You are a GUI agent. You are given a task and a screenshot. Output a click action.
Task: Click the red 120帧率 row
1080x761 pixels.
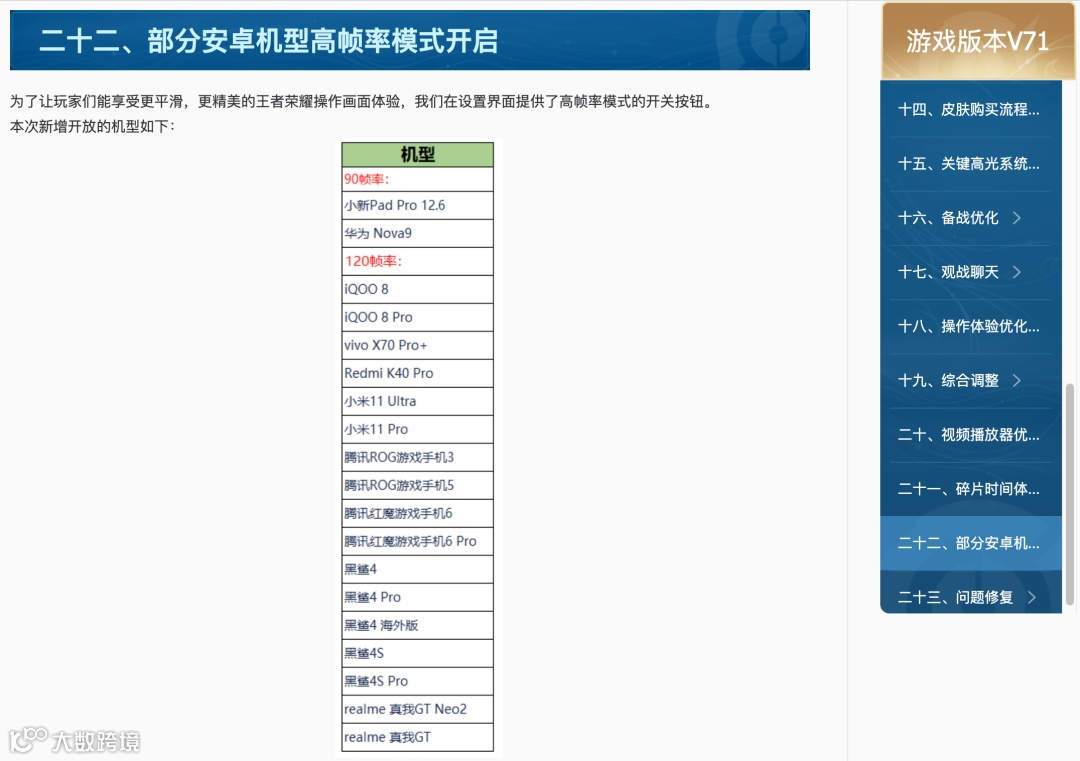pyautogui.click(x=417, y=262)
